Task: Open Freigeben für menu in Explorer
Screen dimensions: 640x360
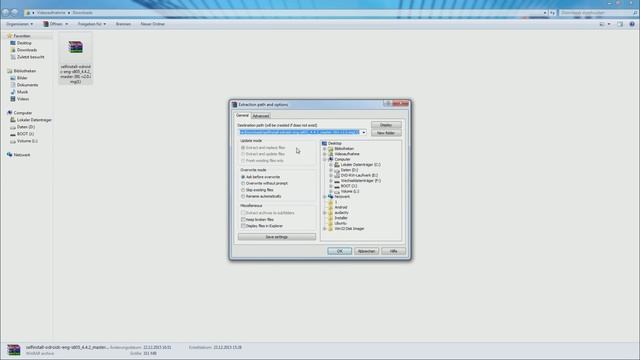Action: coord(92,24)
